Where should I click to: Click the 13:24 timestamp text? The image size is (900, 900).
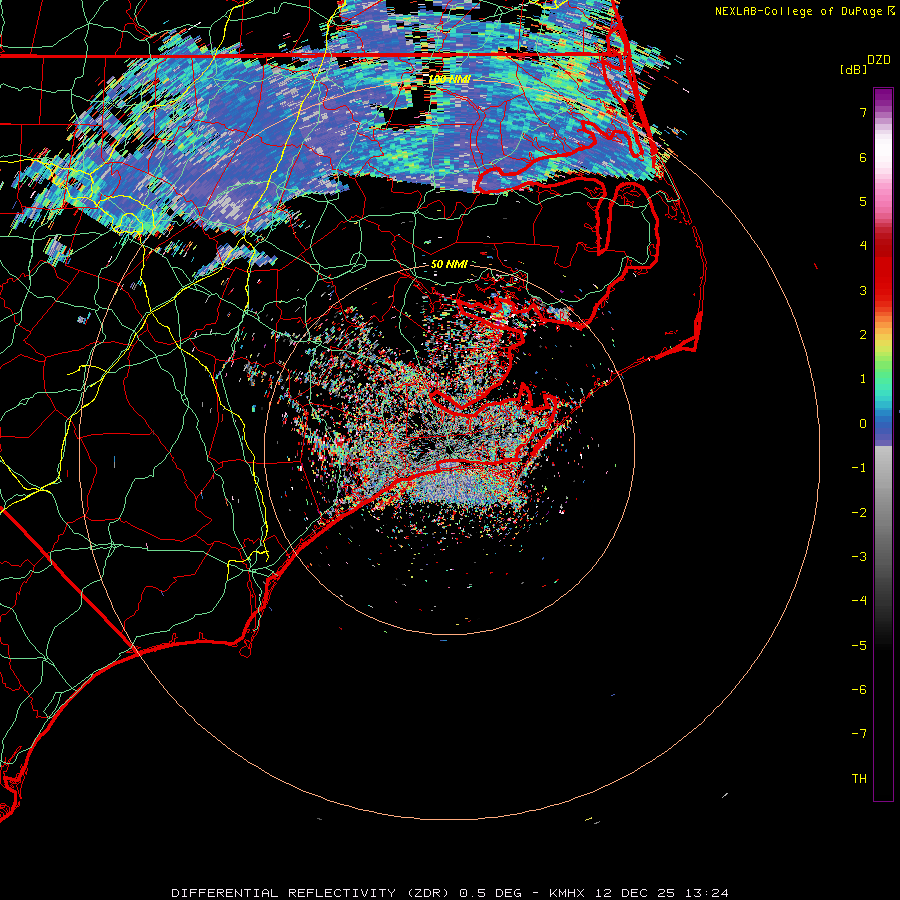(708, 893)
